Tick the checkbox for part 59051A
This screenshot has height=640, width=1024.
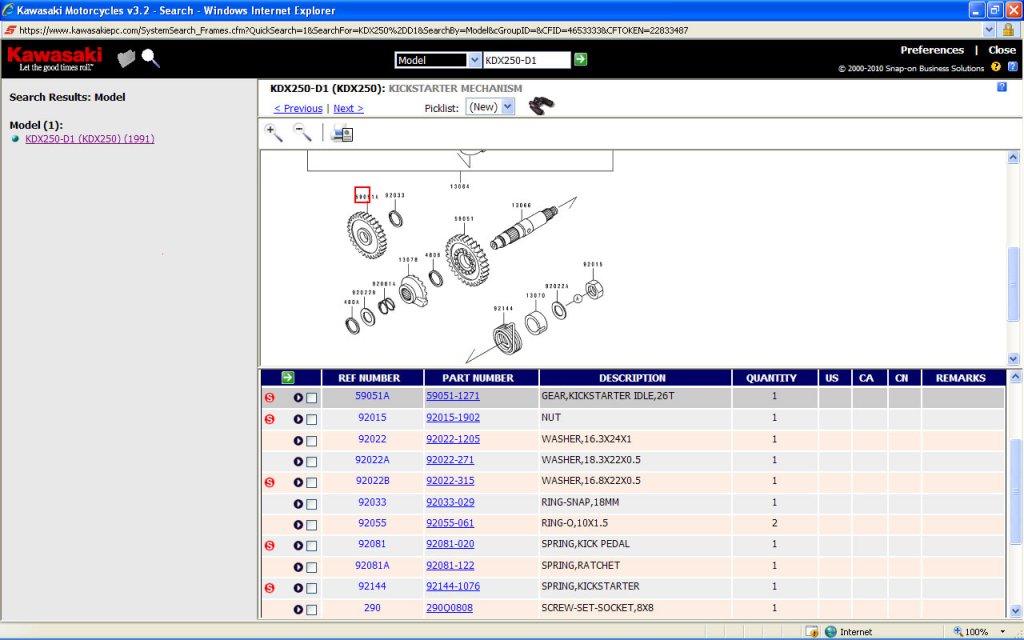point(312,398)
